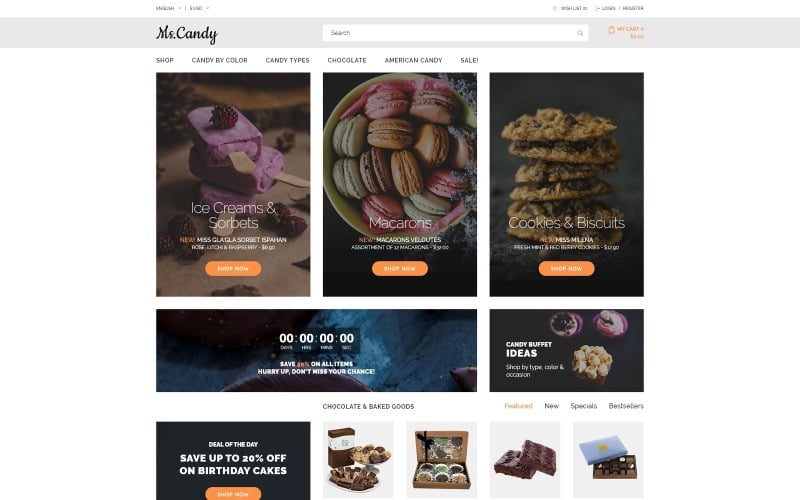Expand the English language dropdown
The height and width of the screenshot is (500, 800).
click(168, 8)
